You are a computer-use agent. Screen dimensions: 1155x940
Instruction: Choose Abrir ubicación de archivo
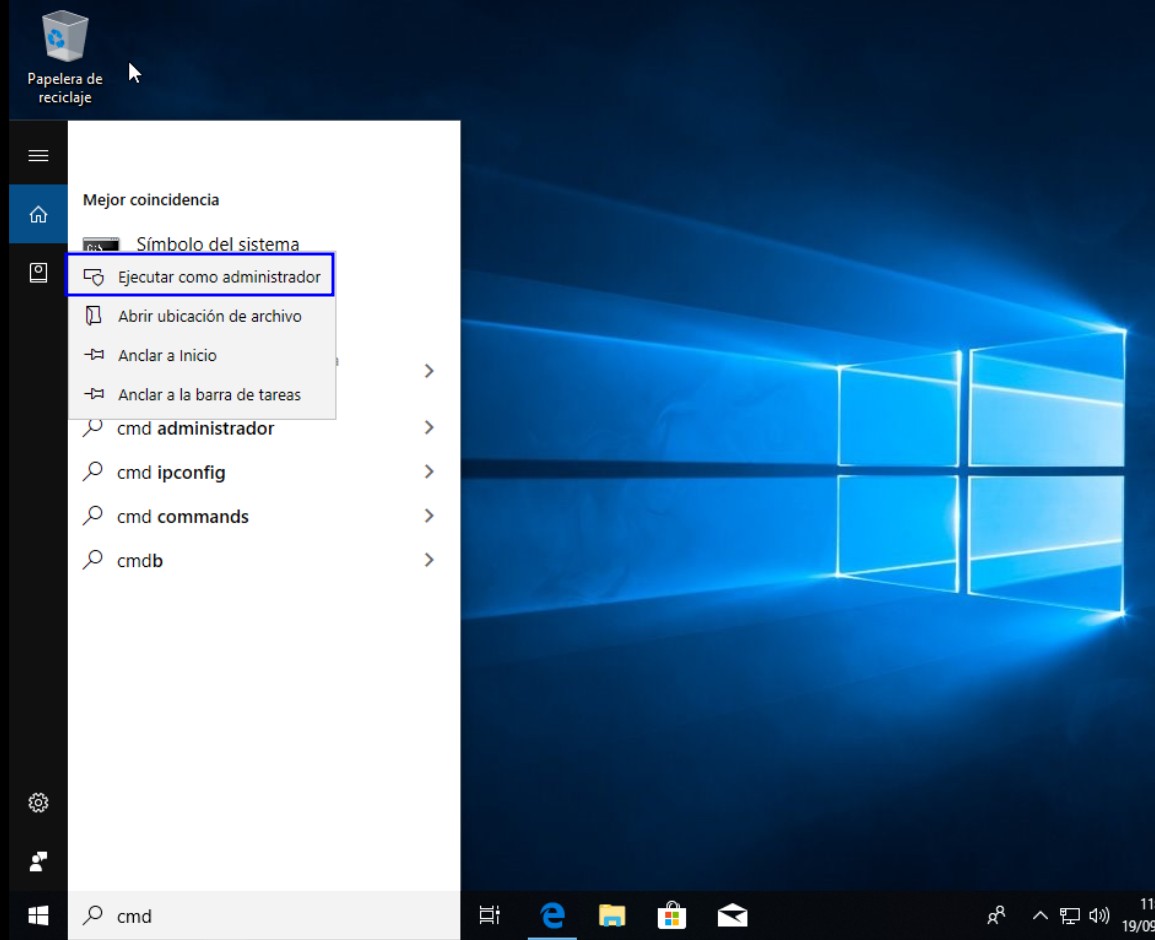(202, 316)
